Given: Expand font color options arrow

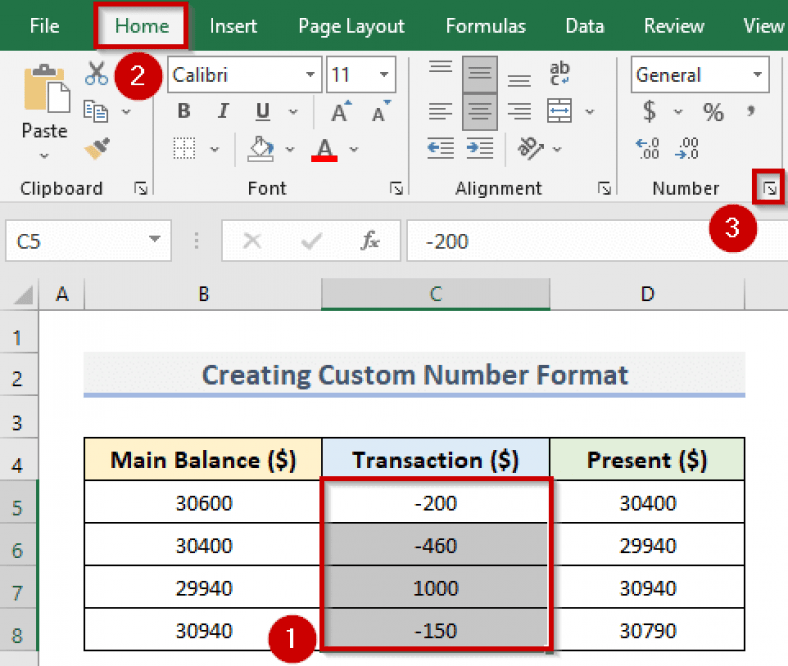Looking at the screenshot, I should pos(354,149).
